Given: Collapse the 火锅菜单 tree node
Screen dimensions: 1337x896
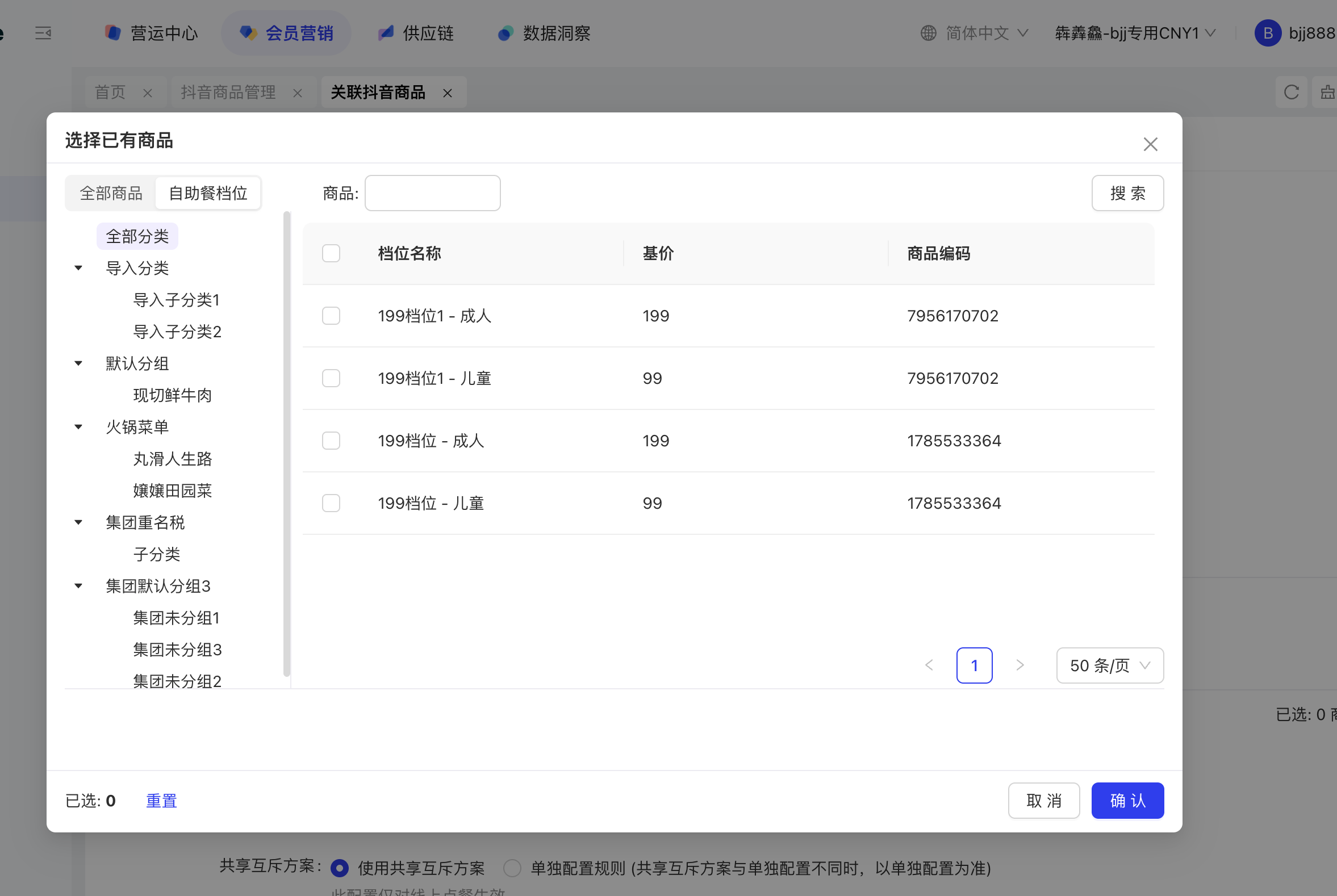Looking at the screenshot, I should (x=79, y=427).
